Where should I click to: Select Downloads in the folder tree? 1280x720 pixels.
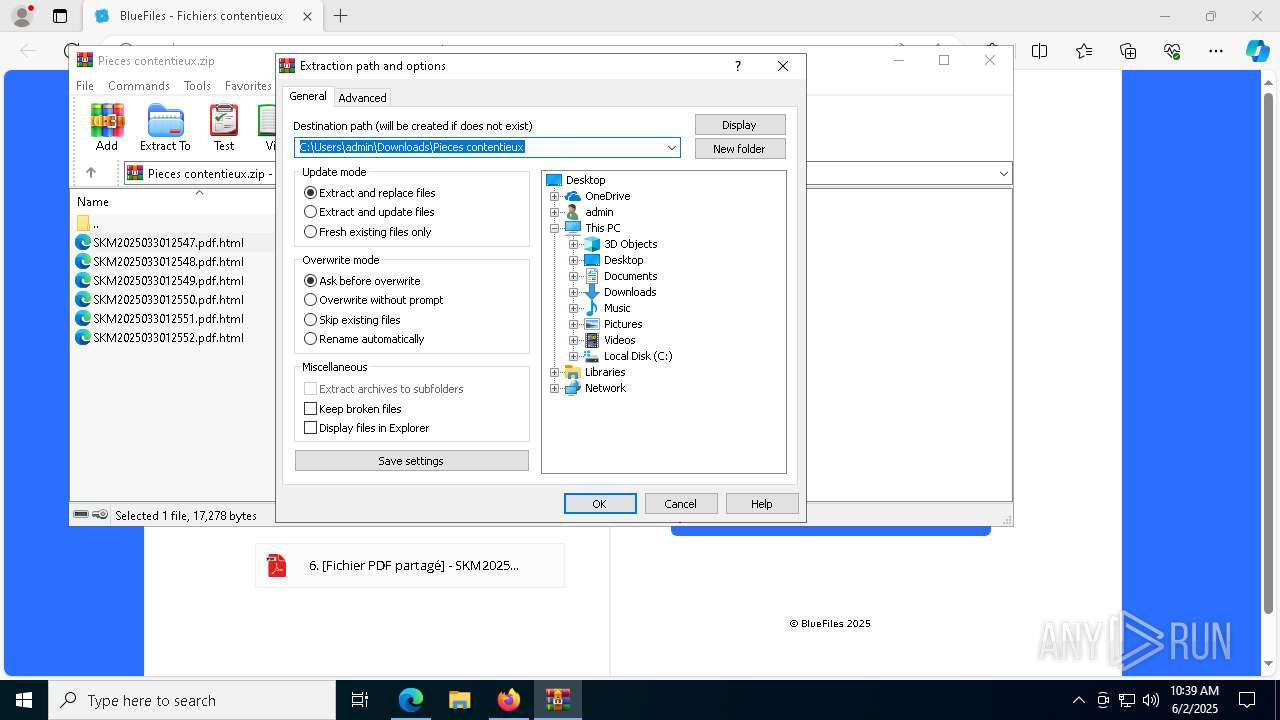click(x=630, y=292)
